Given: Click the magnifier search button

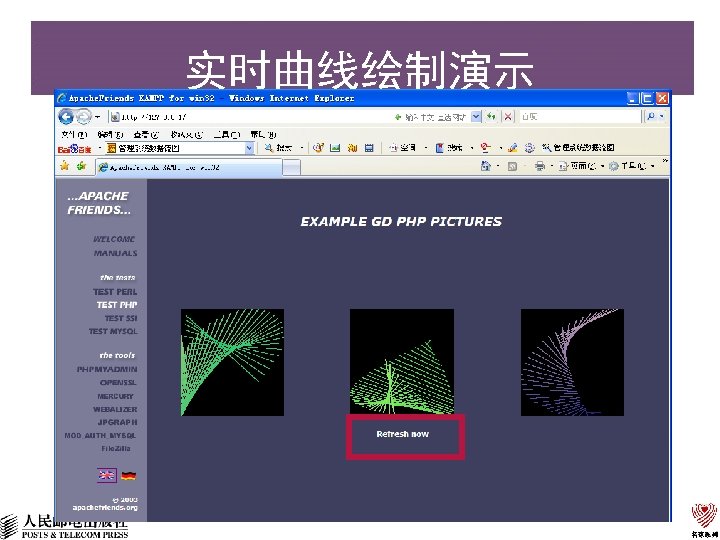Looking at the screenshot, I should pyautogui.click(x=650, y=117).
